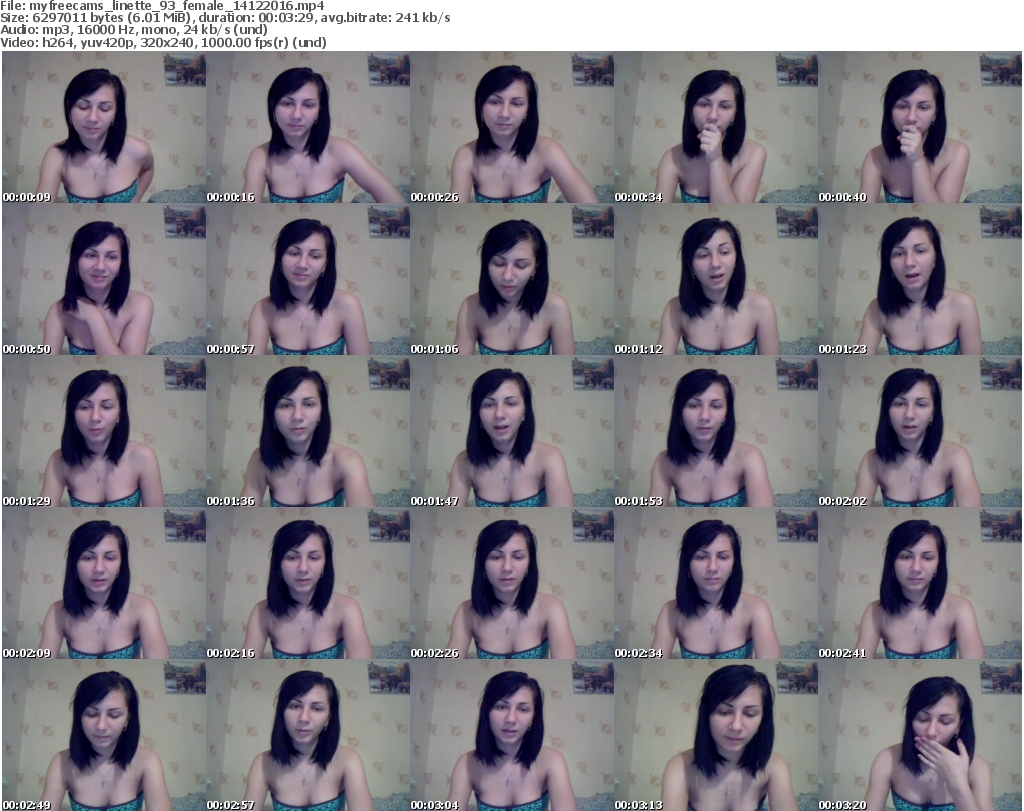Open the thumbnail marked 00:01:47

tap(512, 432)
